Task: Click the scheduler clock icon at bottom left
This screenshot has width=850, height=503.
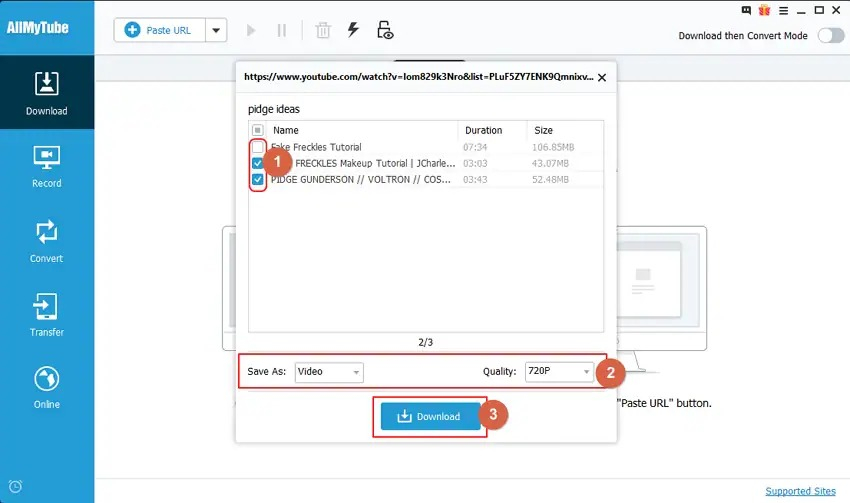Action: tap(16, 486)
